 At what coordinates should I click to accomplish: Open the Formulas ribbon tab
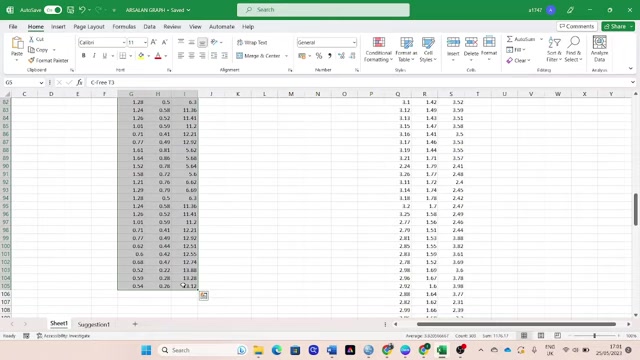[x=124, y=27]
